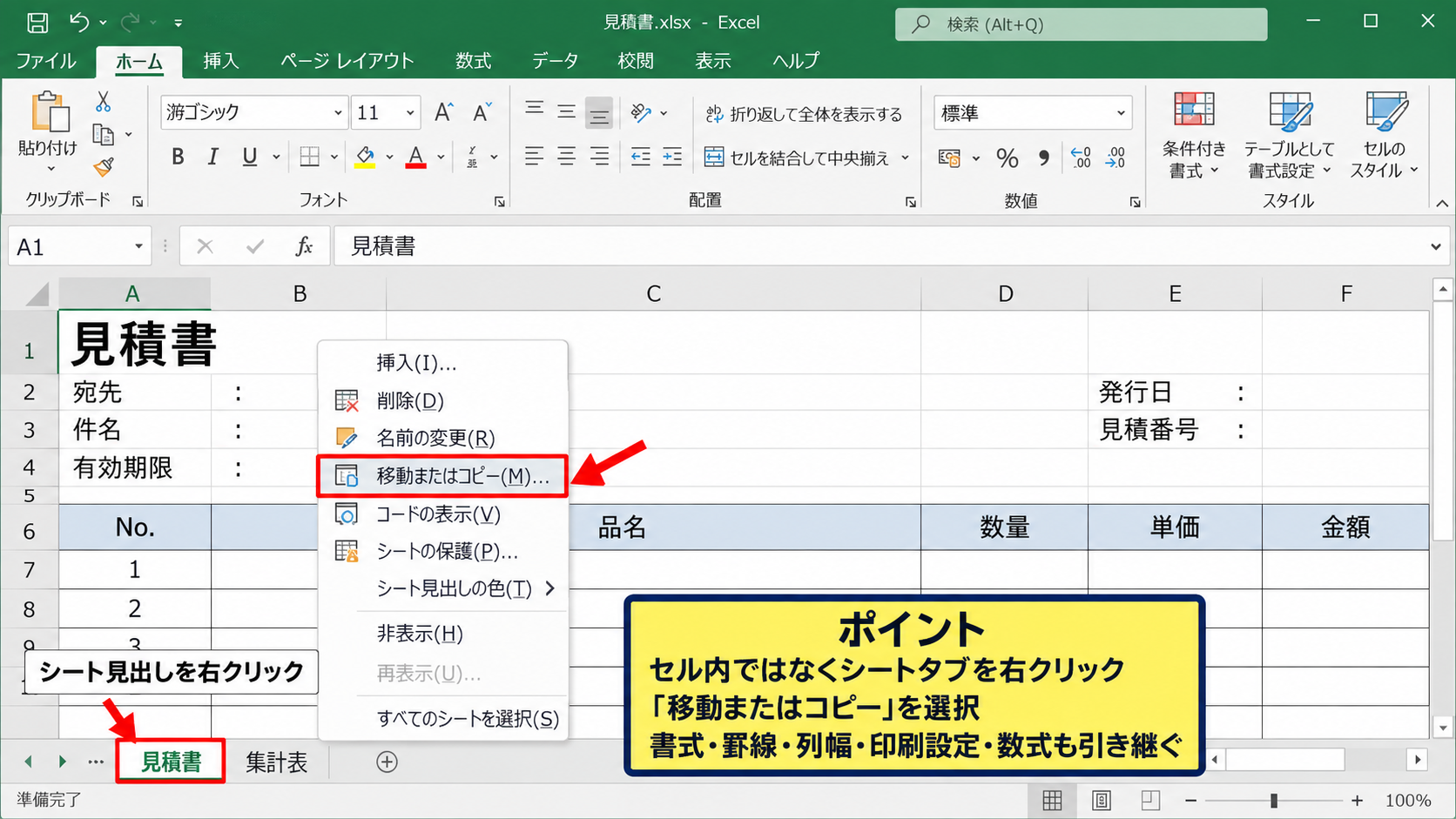The image size is (1456, 819).
Task: Click the Paste (貼り付け) icon
Action: pos(49,113)
